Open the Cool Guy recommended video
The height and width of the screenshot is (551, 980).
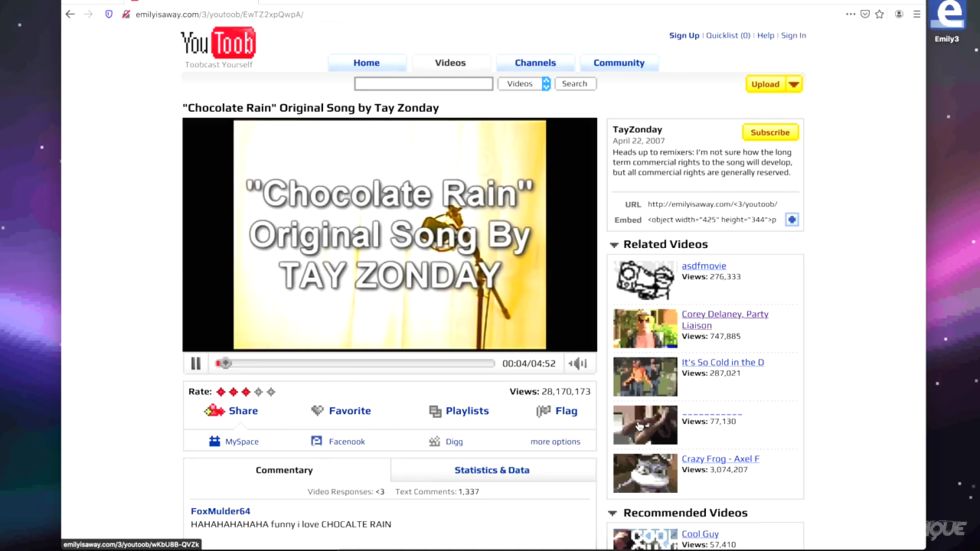coord(700,534)
